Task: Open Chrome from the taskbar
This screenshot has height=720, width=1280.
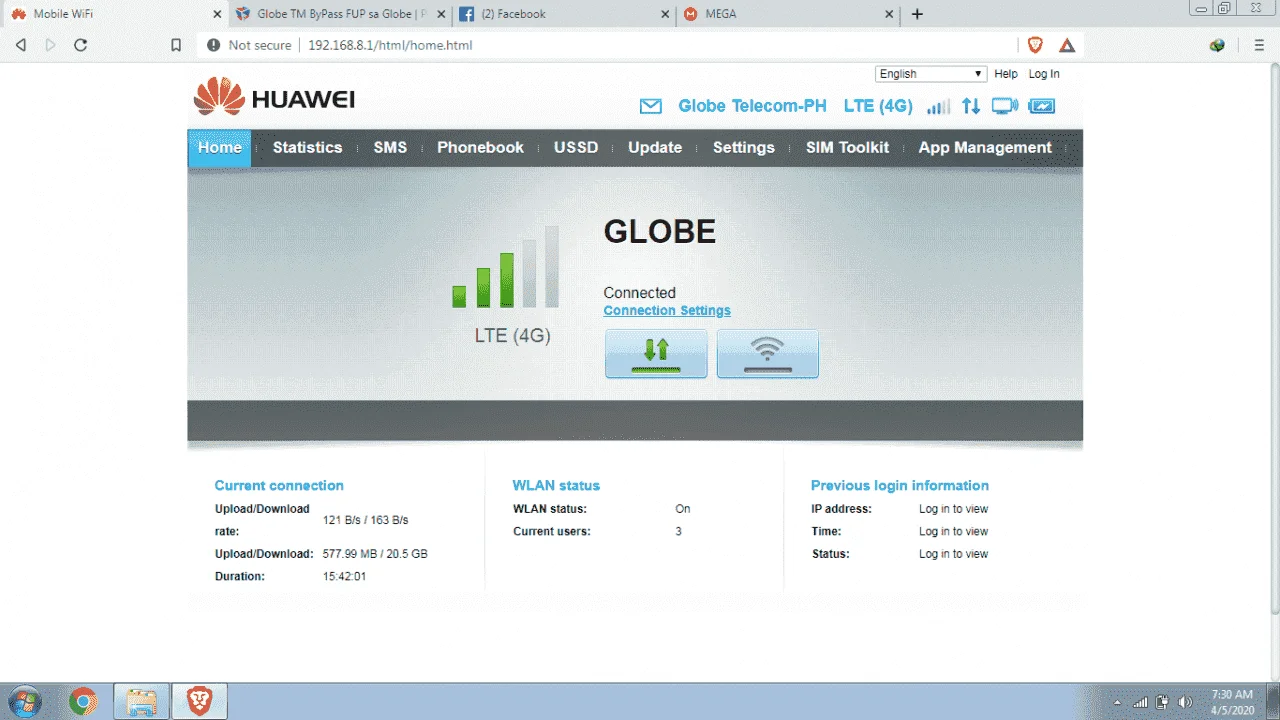Action: coord(83,701)
